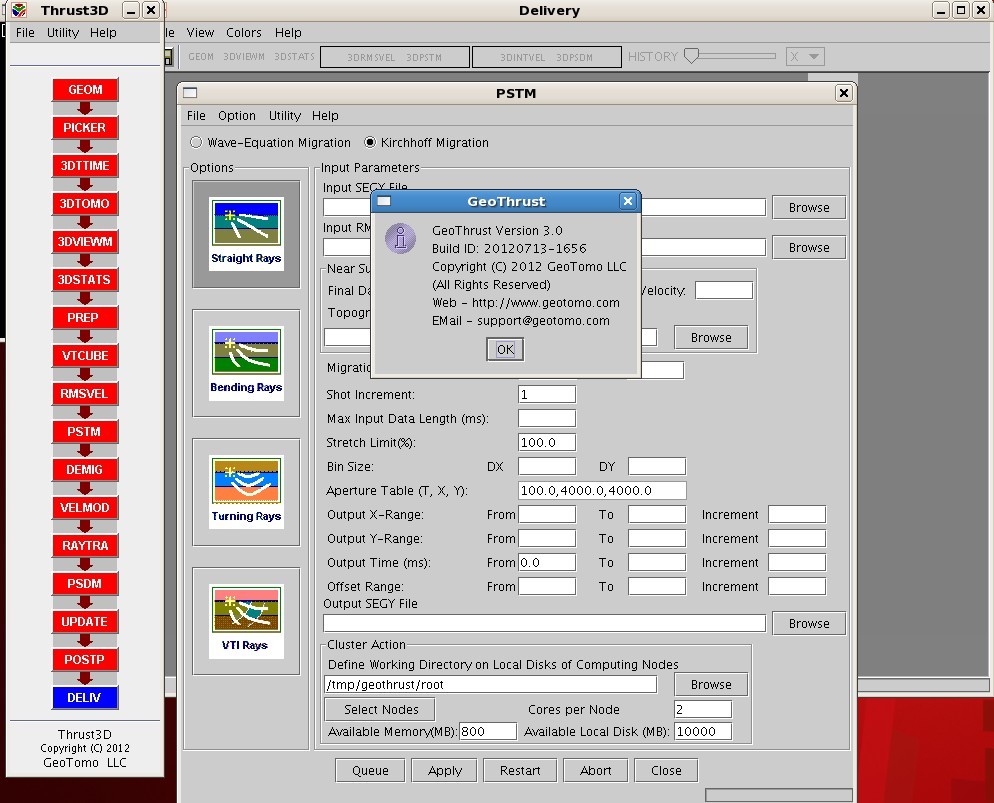994x803 pixels.
Task: Click GEOM in Delivery toolbar
Action: (x=201, y=56)
